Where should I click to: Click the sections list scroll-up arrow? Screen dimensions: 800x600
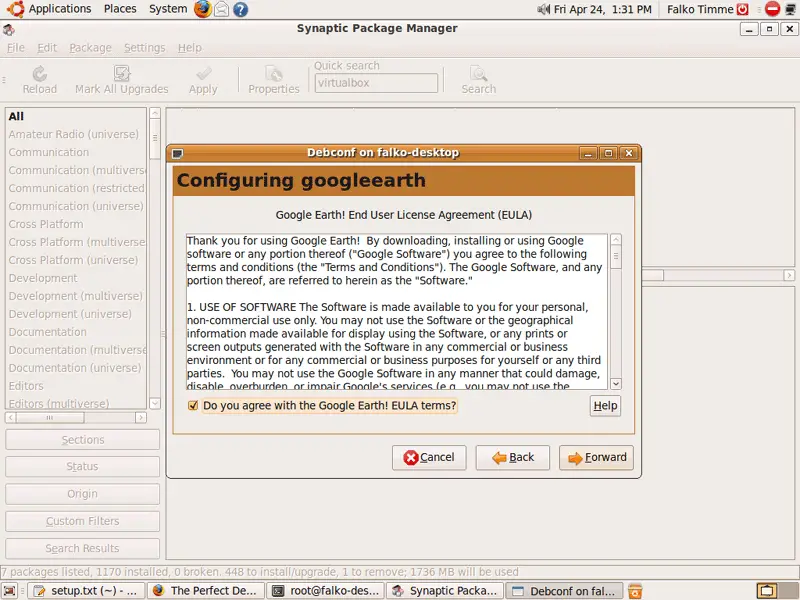155,113
